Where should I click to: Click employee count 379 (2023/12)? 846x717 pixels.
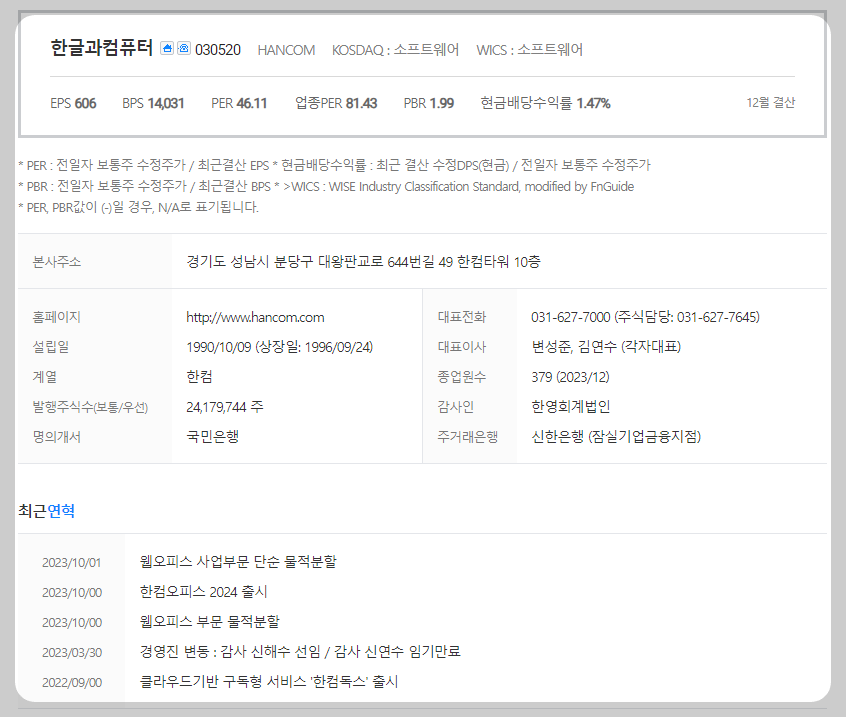coord(570,377)
